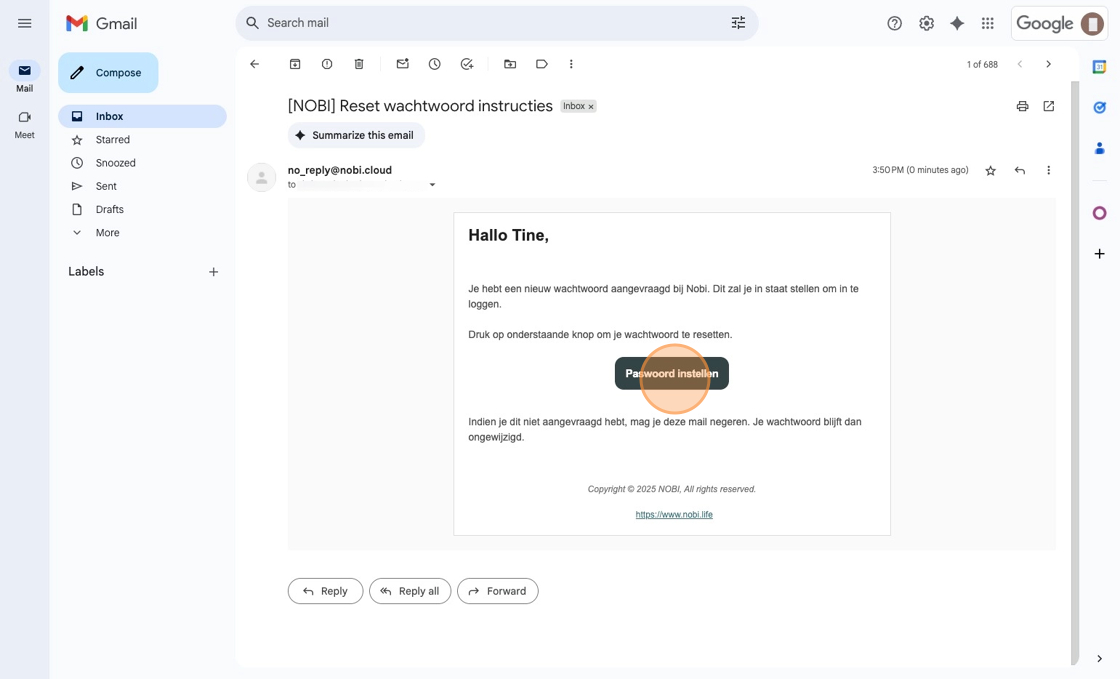This screenshot has height=679, width=1120.
Task: Expand More in the left sidebar
Action: (107, 233)
